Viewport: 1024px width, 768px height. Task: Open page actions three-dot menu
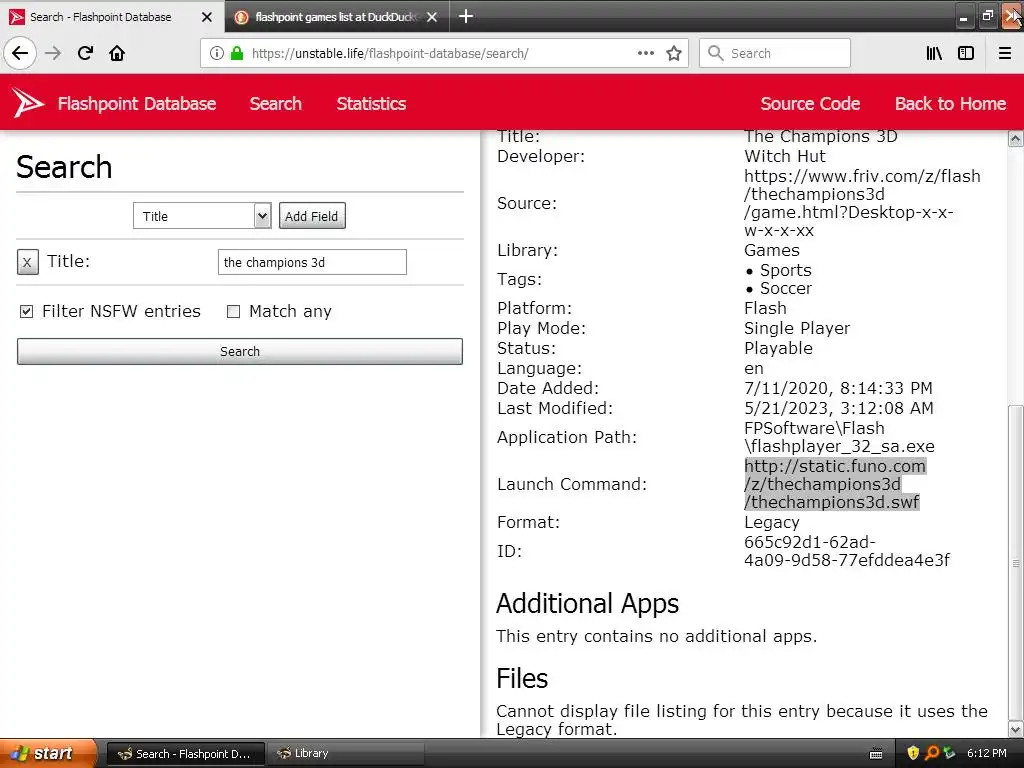point(645,53)
